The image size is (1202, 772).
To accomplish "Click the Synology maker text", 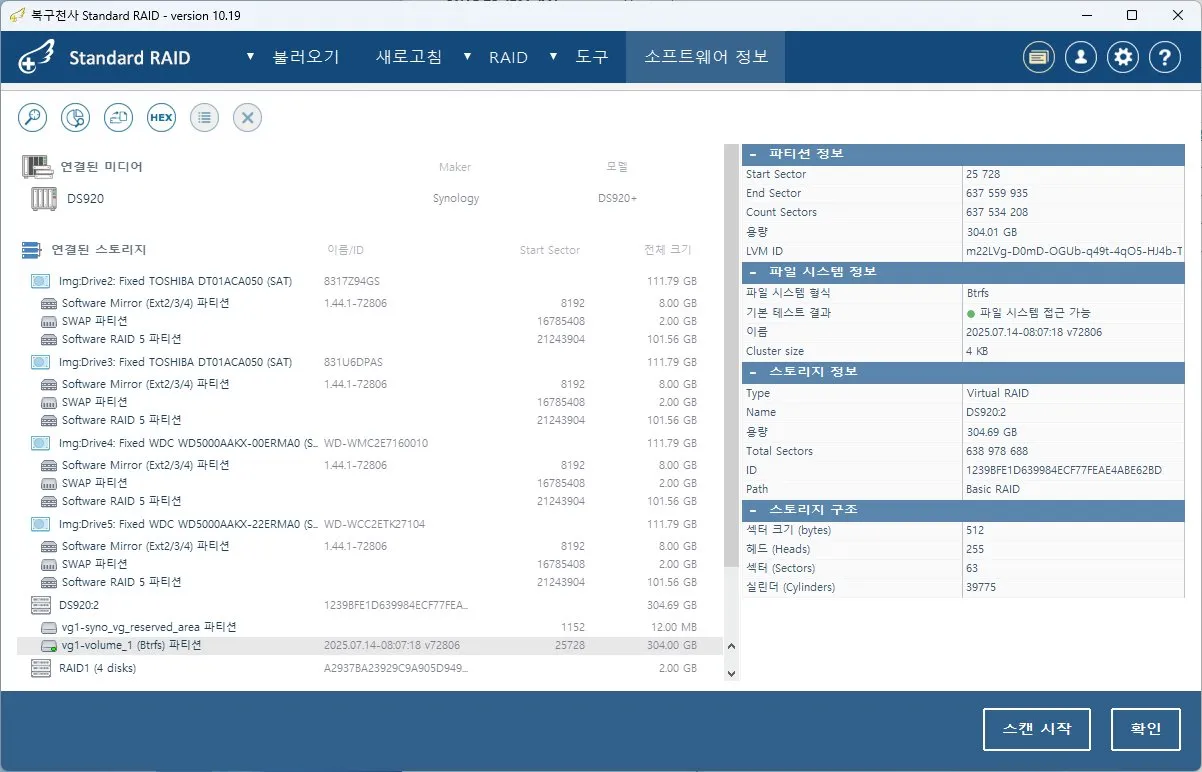I will (x=456, y=198).
